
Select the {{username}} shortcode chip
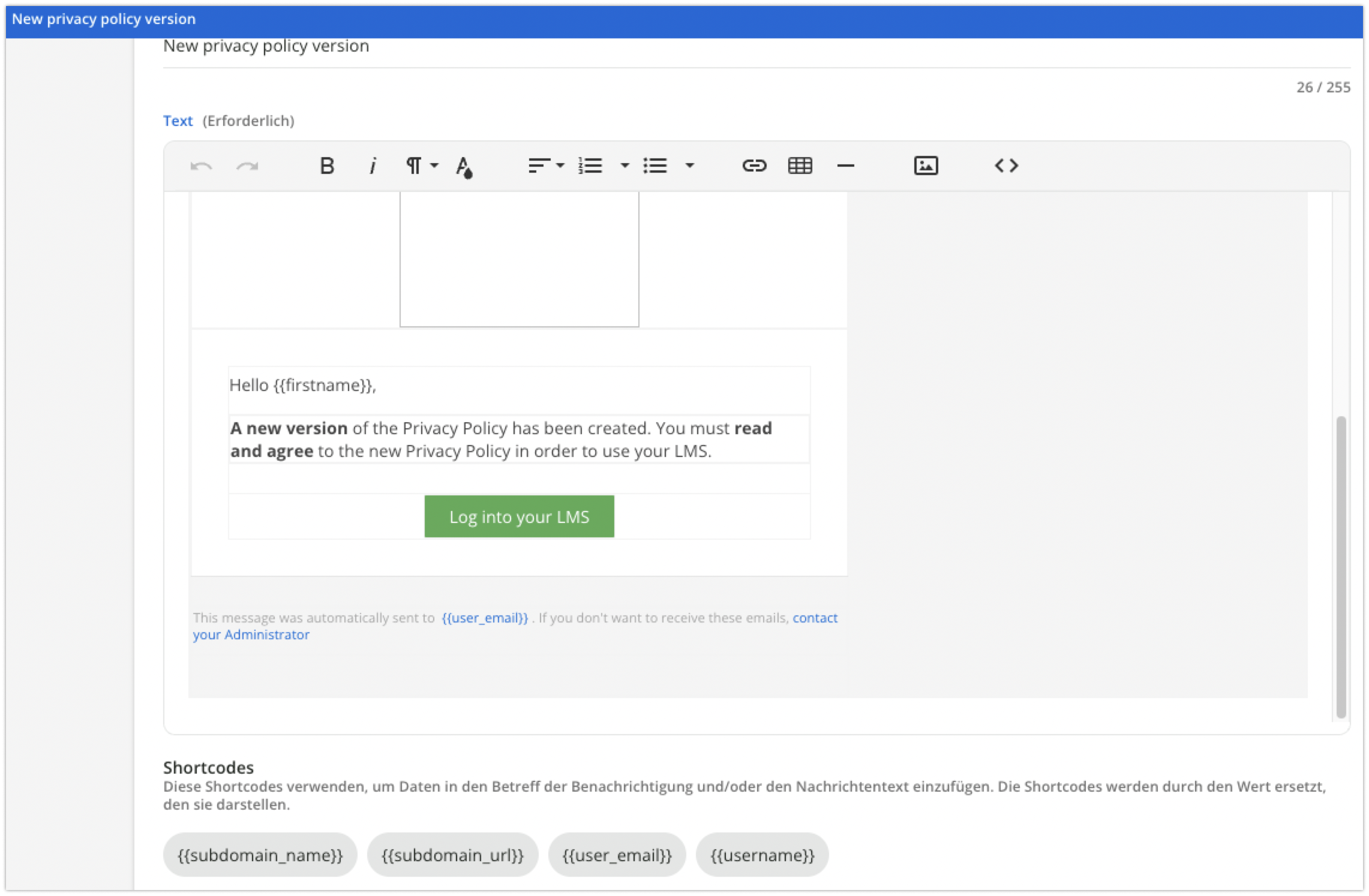click(x=762, y=855)
